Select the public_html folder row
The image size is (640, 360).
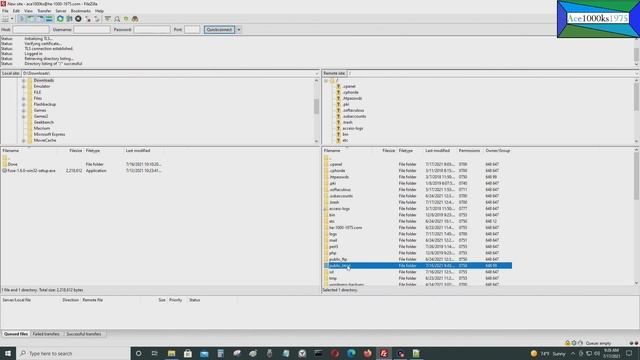tap(418, 266)
